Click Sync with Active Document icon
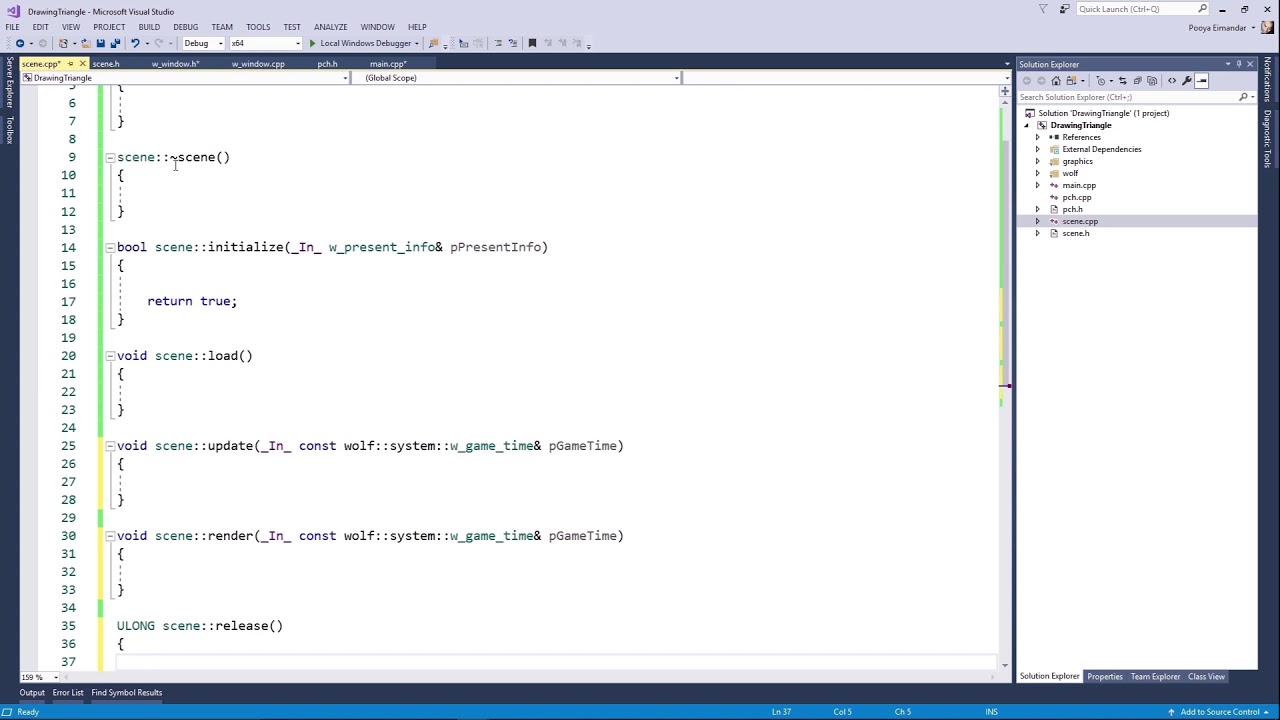The width and height of the screenshot is (1280, 720). 1123,81
